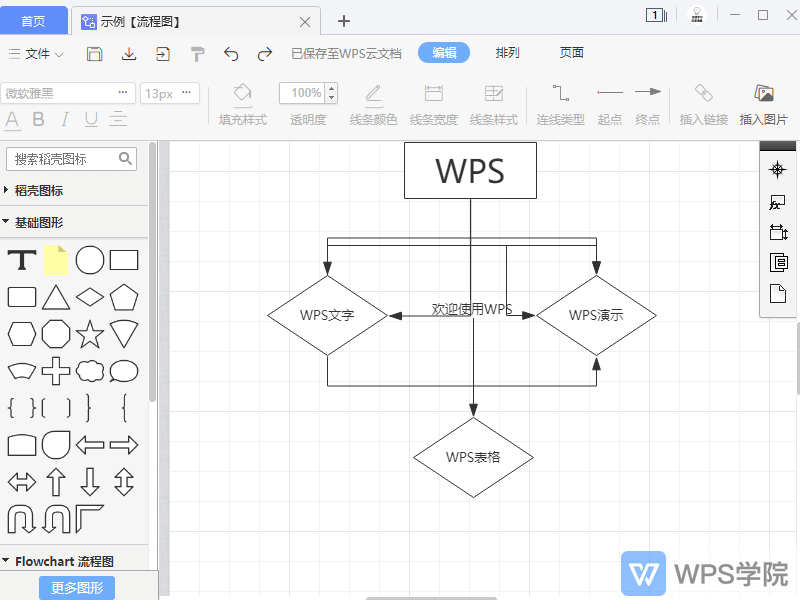
Task: Select the WPS rectangle node
Action: coord(470,170)
